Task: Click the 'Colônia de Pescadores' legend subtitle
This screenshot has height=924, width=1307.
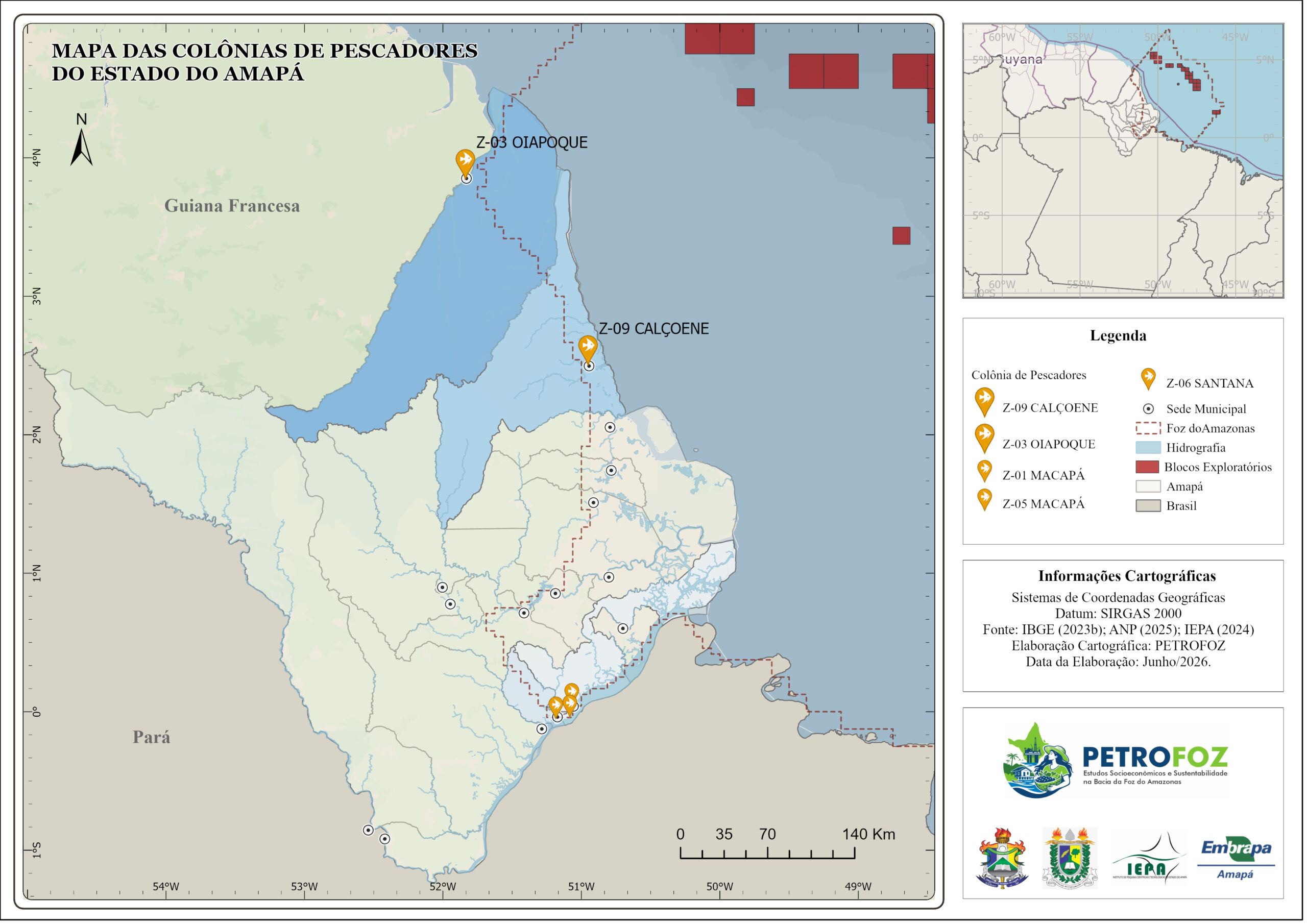Action: click(x=1029, y=375)
